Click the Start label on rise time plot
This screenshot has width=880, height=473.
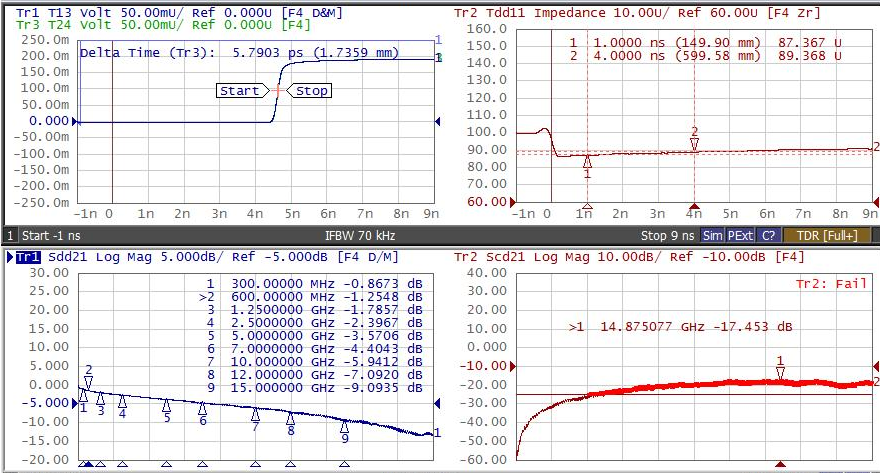click(239, 91)
